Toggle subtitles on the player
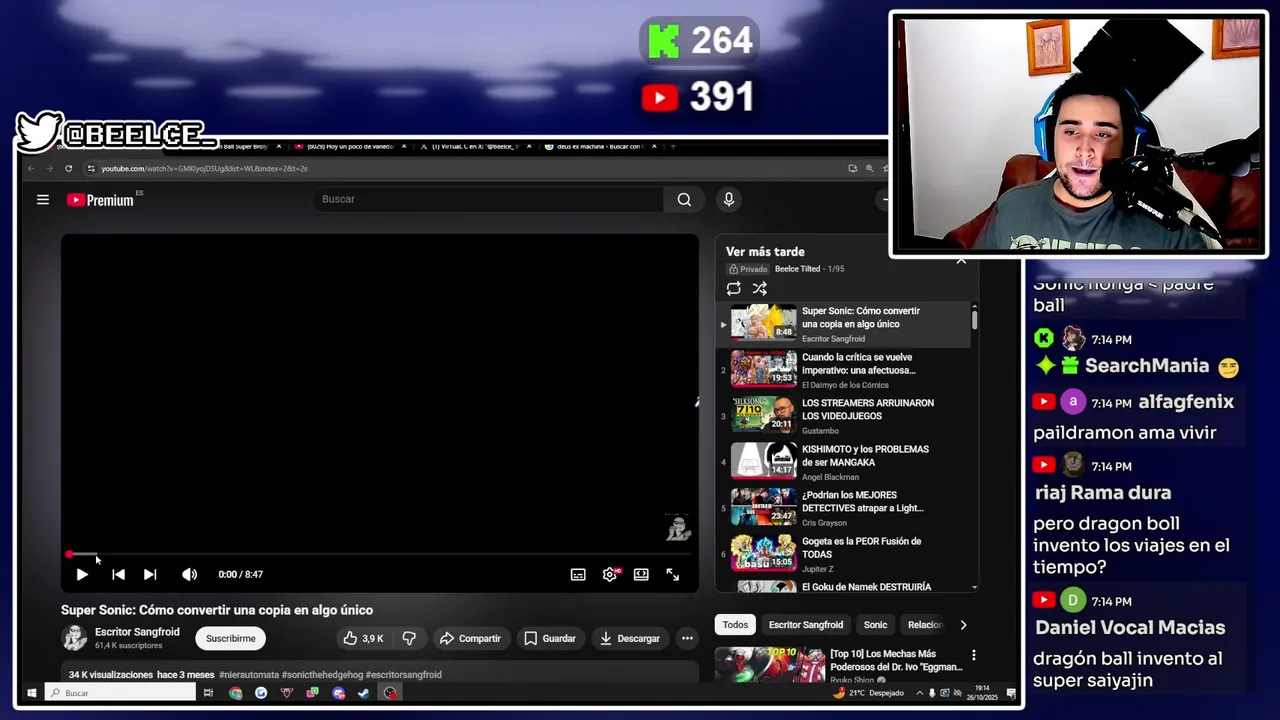The image size is (1280, 720). tap(578, 575)
